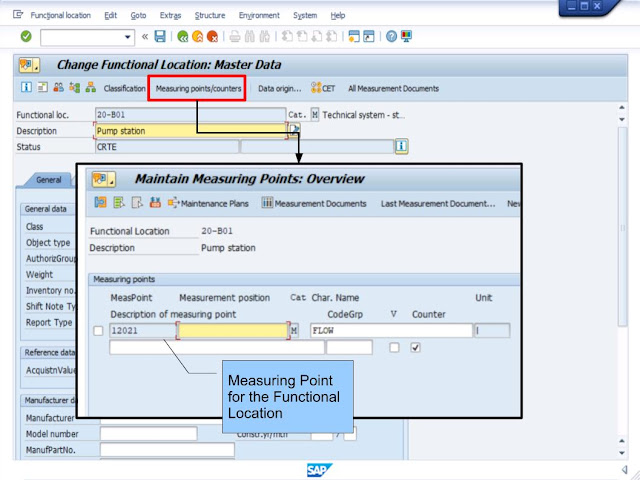Click the measuring point description field below 12021
Image resolution: width=640 pixels, height=480 pixels.
(x=217, y=347)
